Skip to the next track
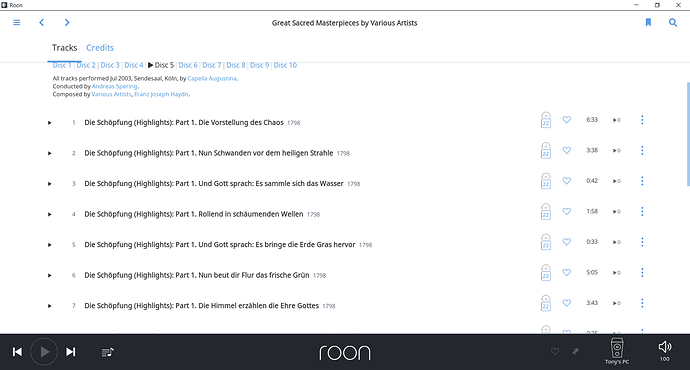Screen dimensions: 690x370 pyautogui.click(x=70, y=352)
